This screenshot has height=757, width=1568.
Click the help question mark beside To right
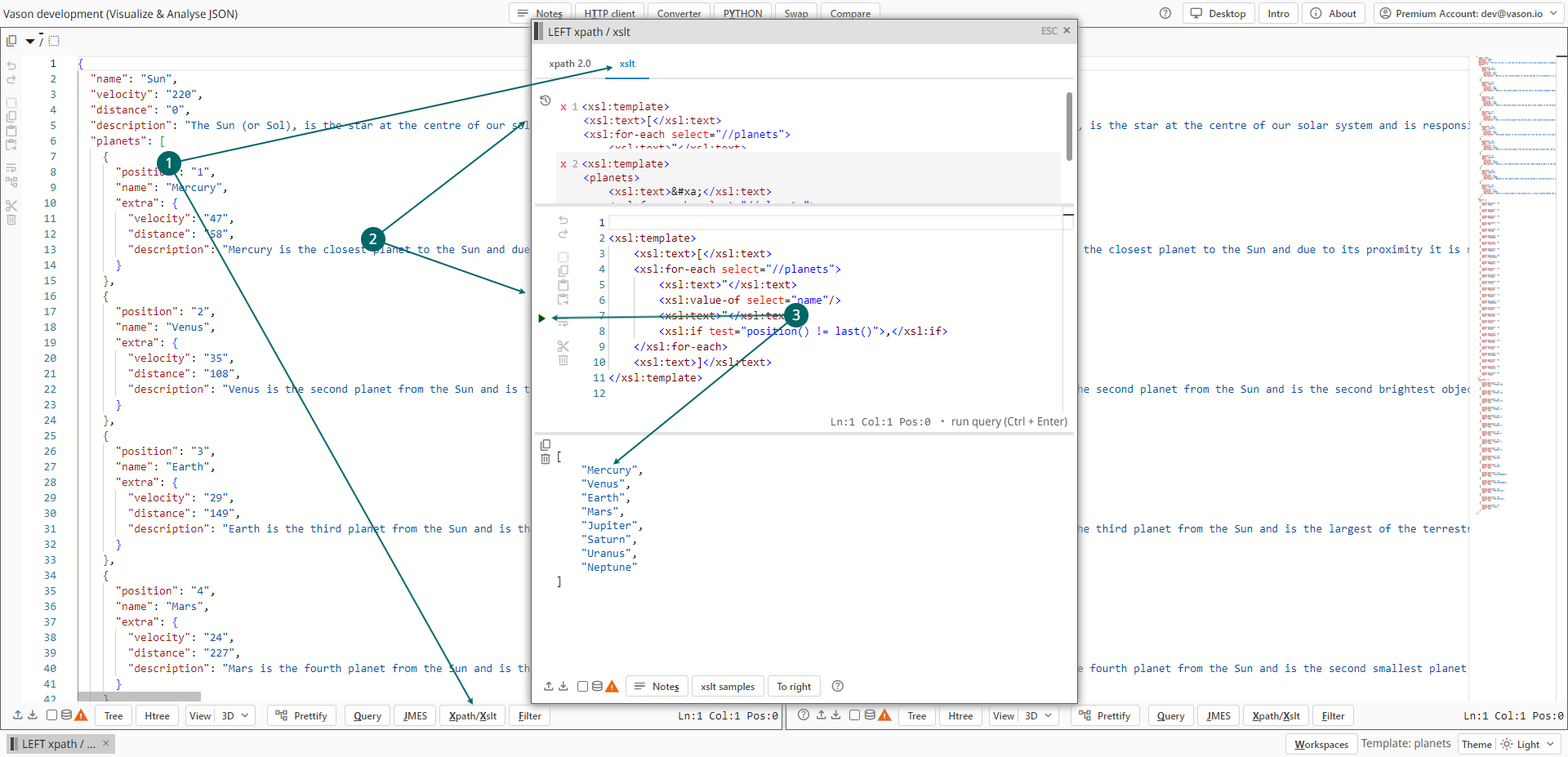click(x=837, y=687)
